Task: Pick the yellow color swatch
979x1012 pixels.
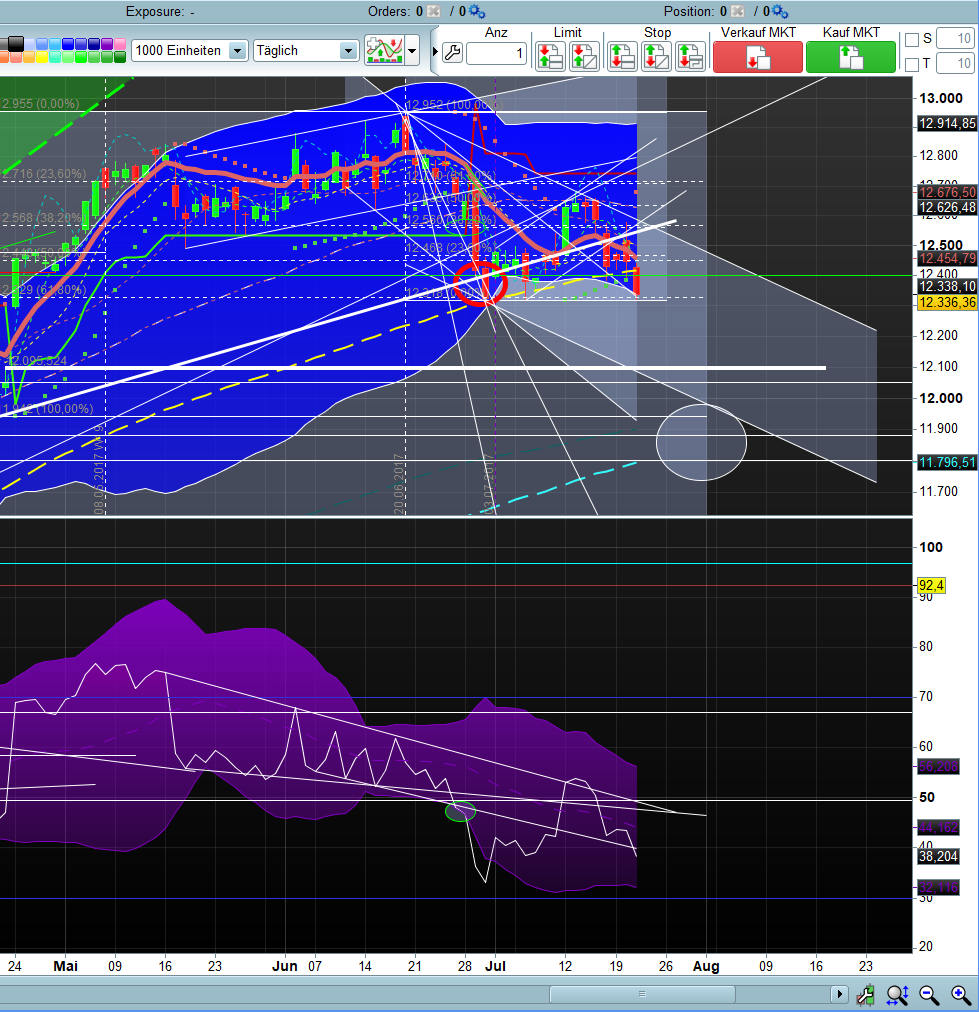Action: tap(42, 57)
